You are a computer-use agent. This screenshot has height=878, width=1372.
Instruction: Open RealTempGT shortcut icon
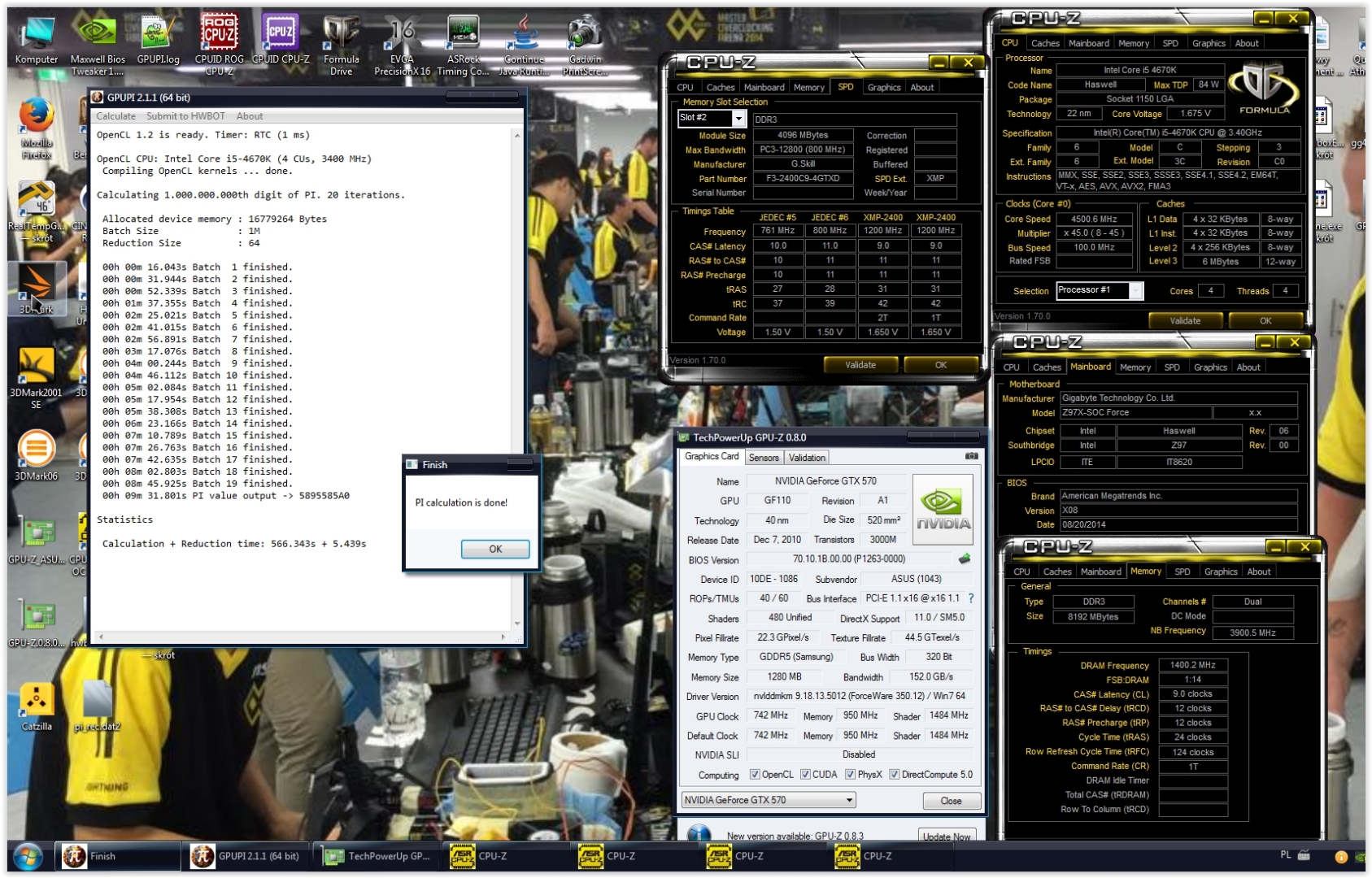point(36,211)
